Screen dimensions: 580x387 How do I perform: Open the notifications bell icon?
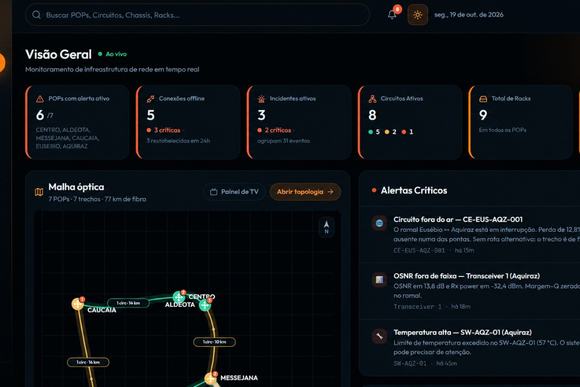392,15
